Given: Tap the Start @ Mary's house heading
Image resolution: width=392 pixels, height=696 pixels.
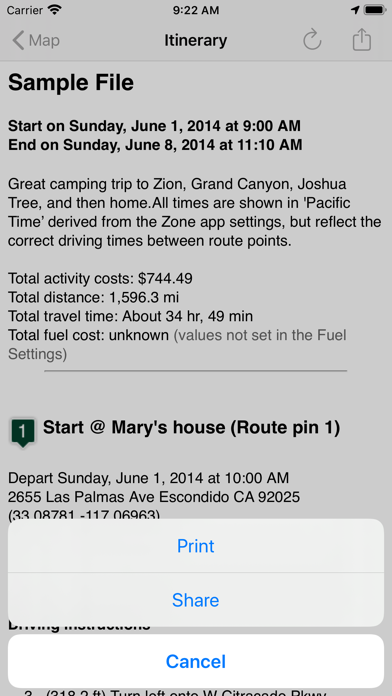Looking at the screenshot, I should click(192, 427).
